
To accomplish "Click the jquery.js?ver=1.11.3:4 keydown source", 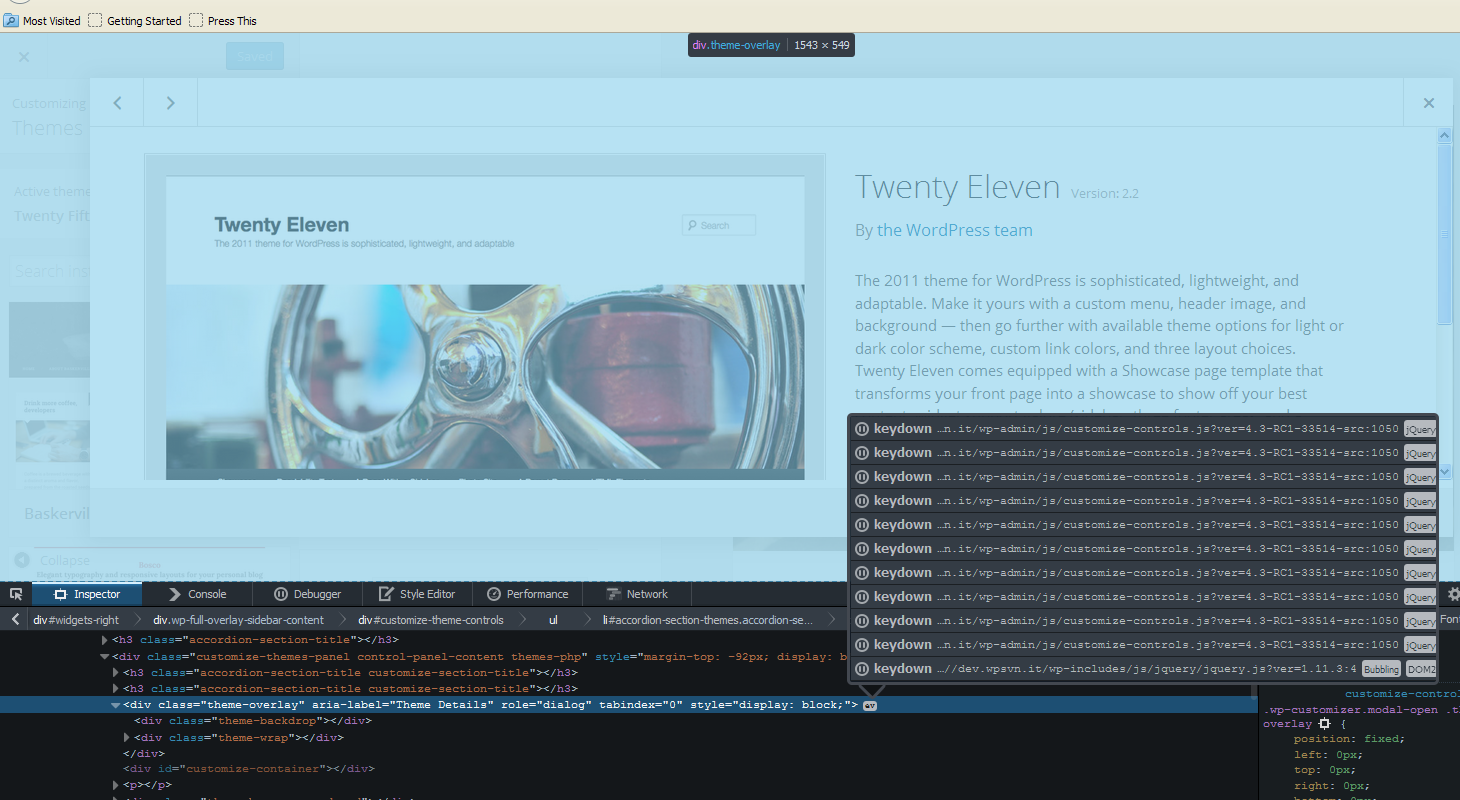I will click(1147, 669).
